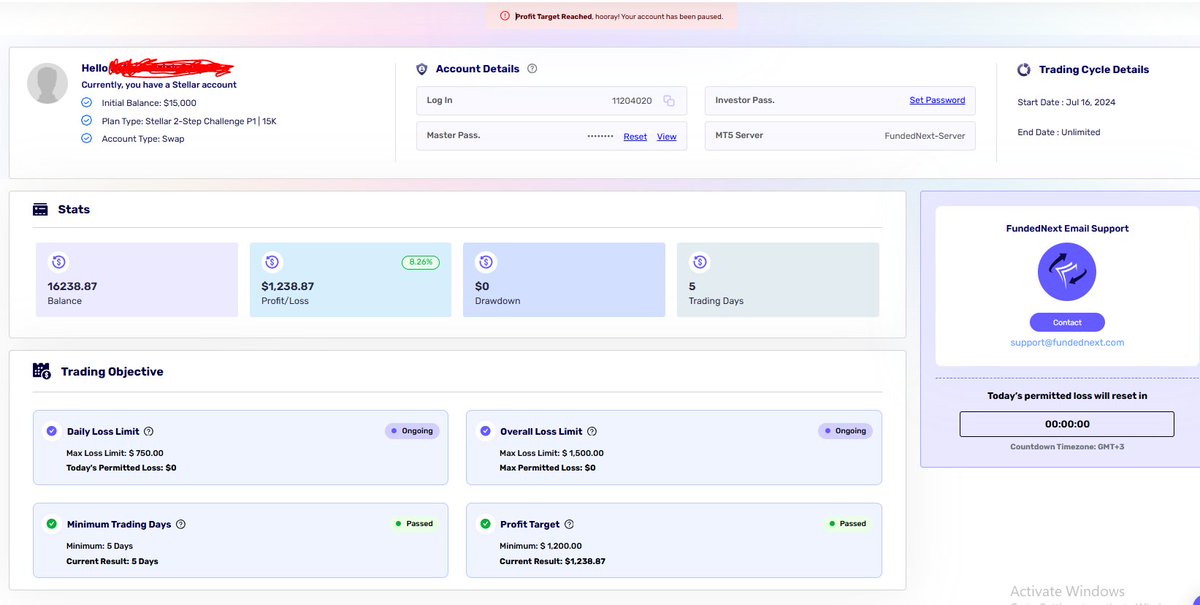Image resolution: width=1200 pixels, height=605 pixels.
Task: Click Set Password for Investor Pass
Action: point(937,100)
